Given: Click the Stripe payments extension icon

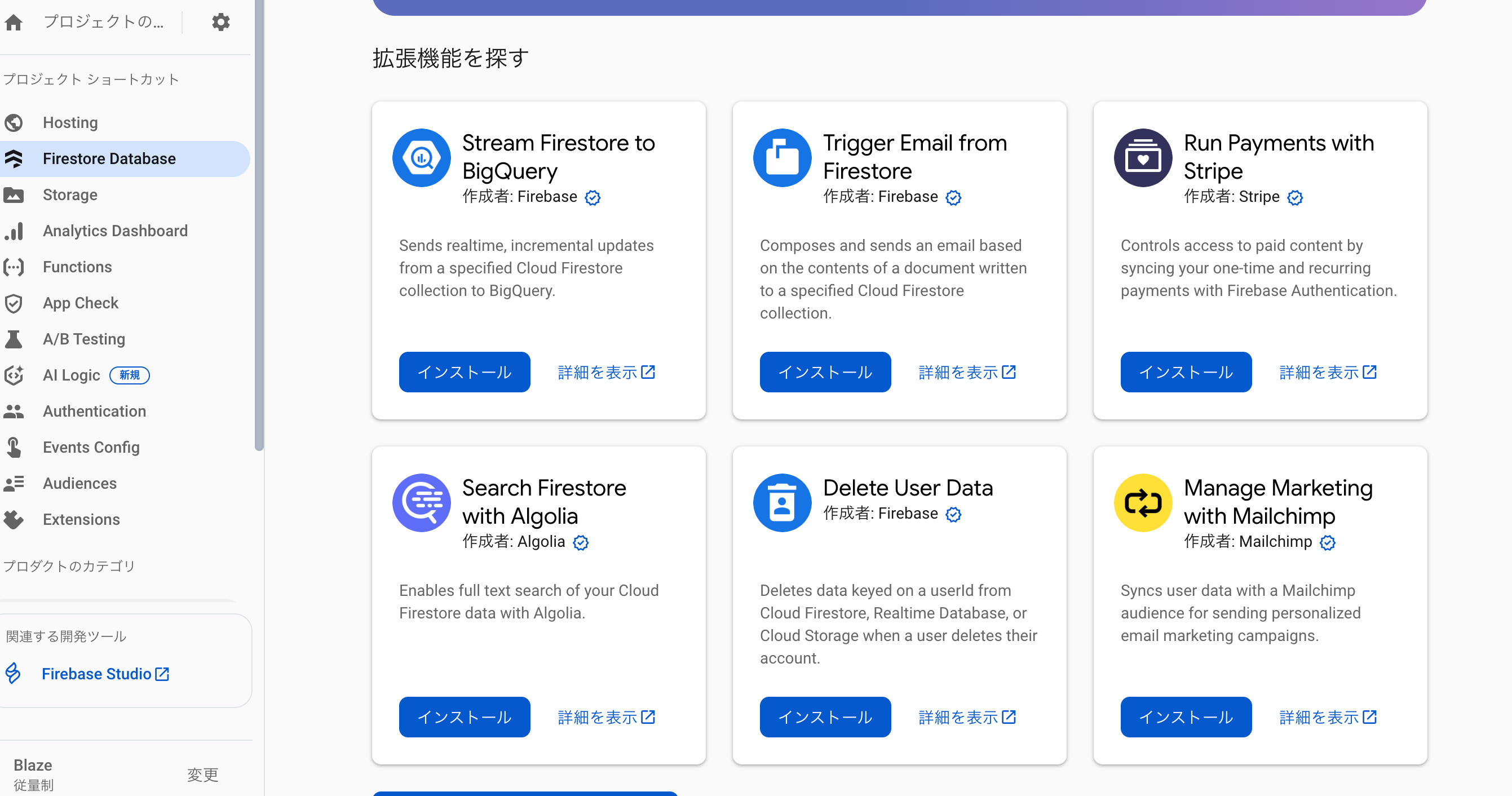Looking at the screenshot, I should click(1142, 158).
